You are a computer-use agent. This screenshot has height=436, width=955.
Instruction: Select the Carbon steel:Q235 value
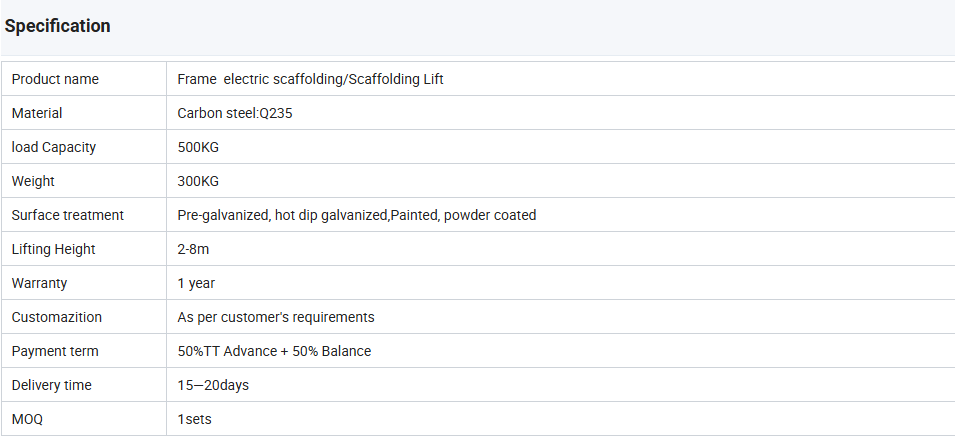(235, 113)
